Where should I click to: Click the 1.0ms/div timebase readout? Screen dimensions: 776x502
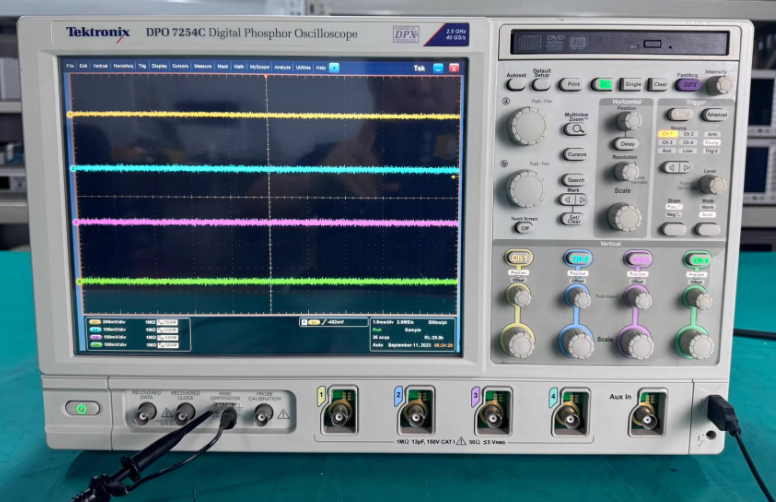point(382,322)
